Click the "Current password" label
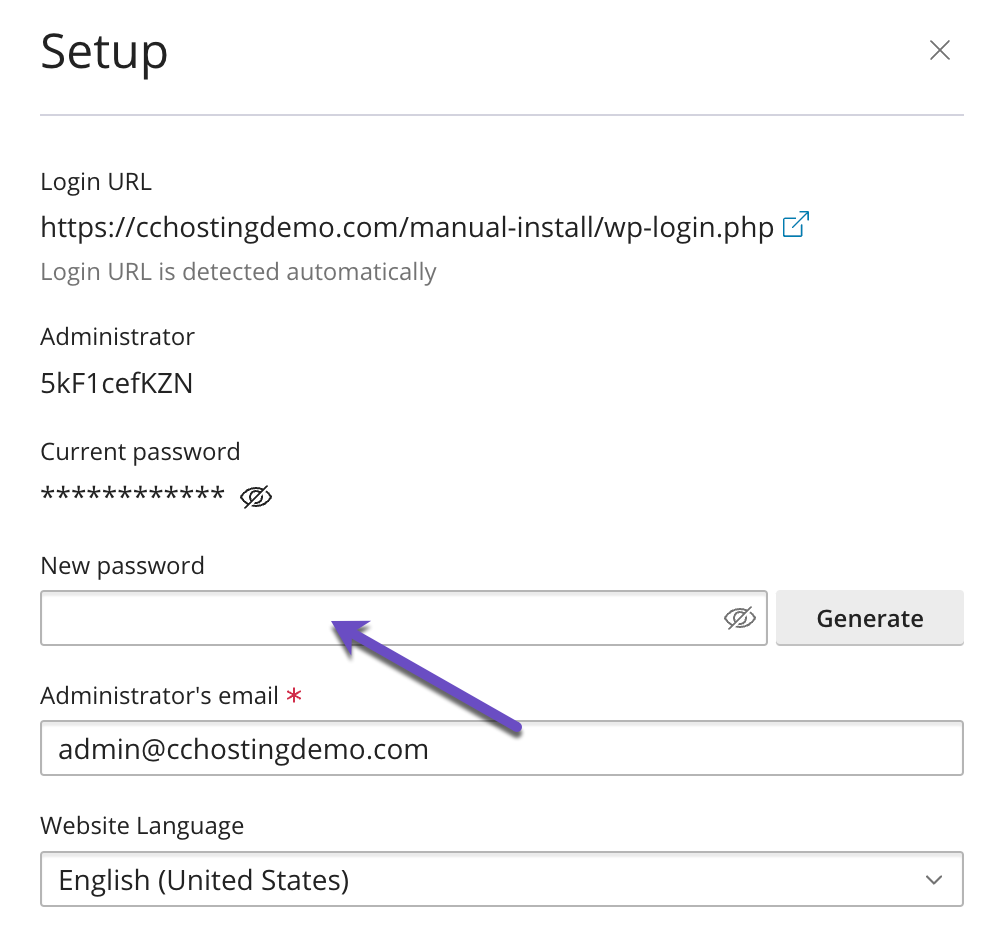998x944 pixels. [140, 452]
